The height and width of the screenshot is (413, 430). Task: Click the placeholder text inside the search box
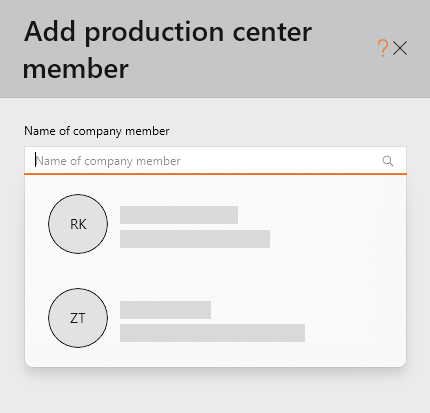pyautogui.click(x=108, y=161)
